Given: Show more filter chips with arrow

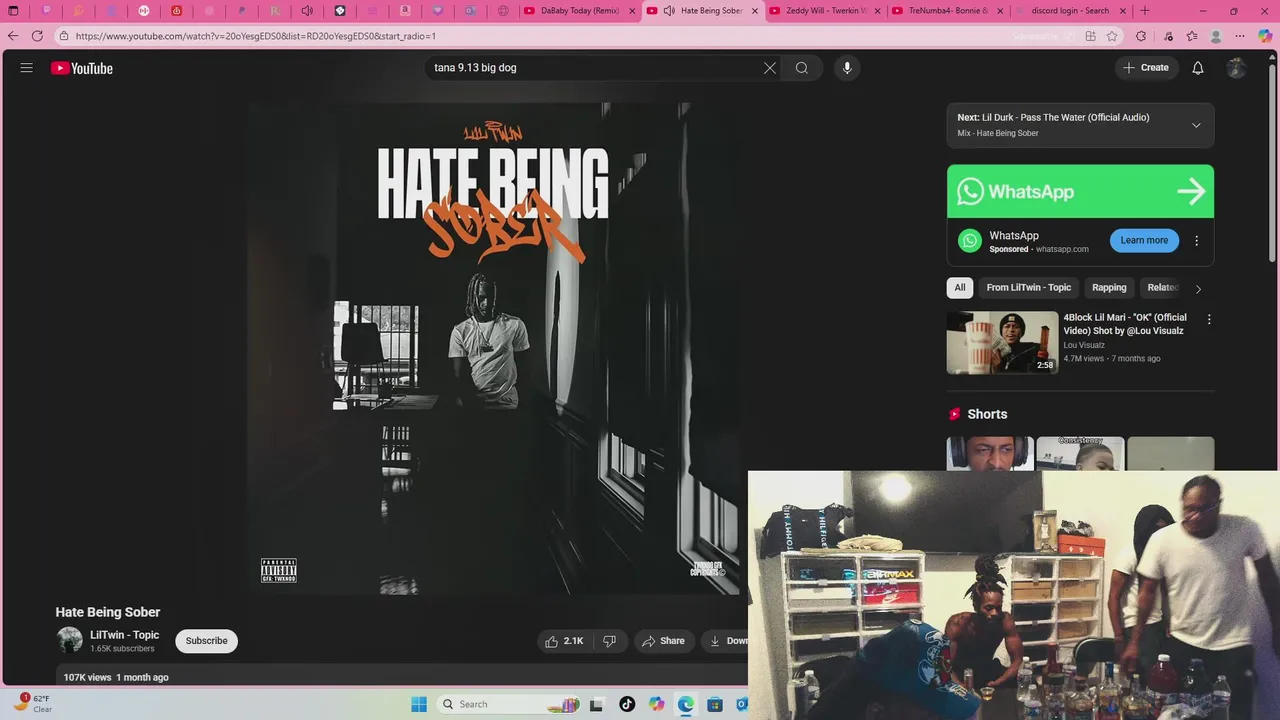Looking at the screenshot, I should [x=1198, y=289].
